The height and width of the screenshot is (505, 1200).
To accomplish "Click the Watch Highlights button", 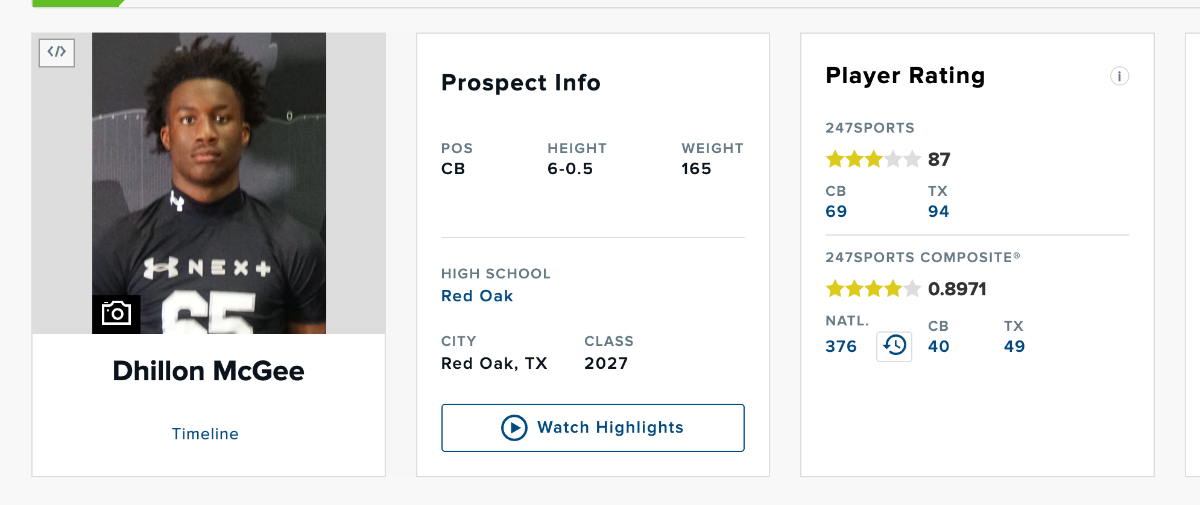I will [593, 428].
